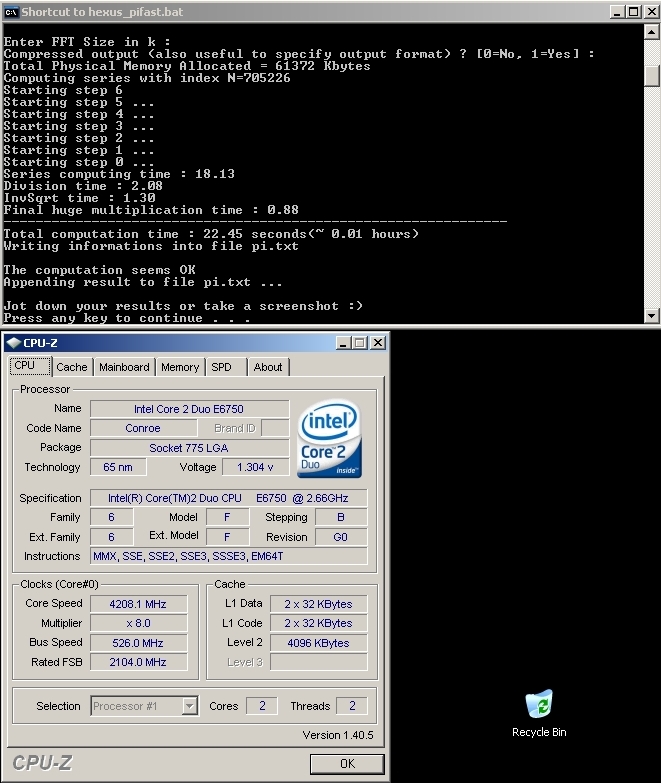Click the Package value 'Socket 775 LGA'
Viewport: 661px width, 783px height.
tap(189, 448)
